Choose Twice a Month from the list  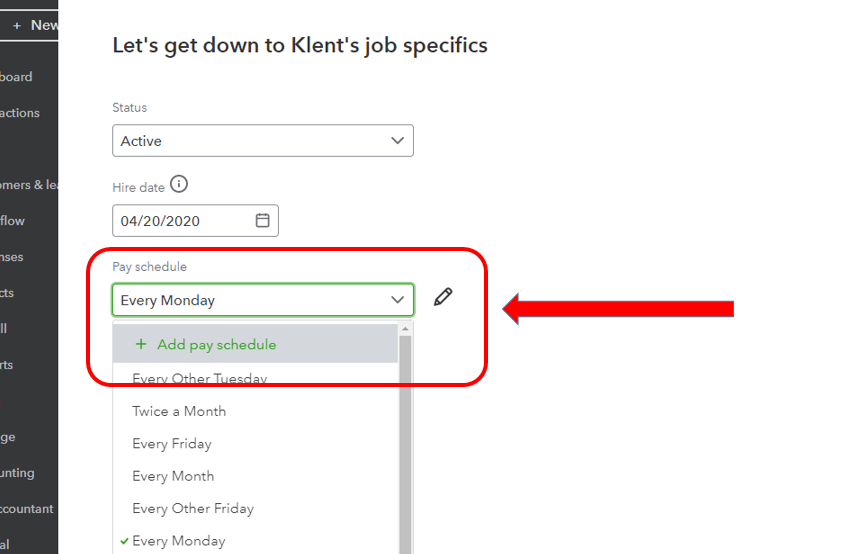[x=179, y=411]
